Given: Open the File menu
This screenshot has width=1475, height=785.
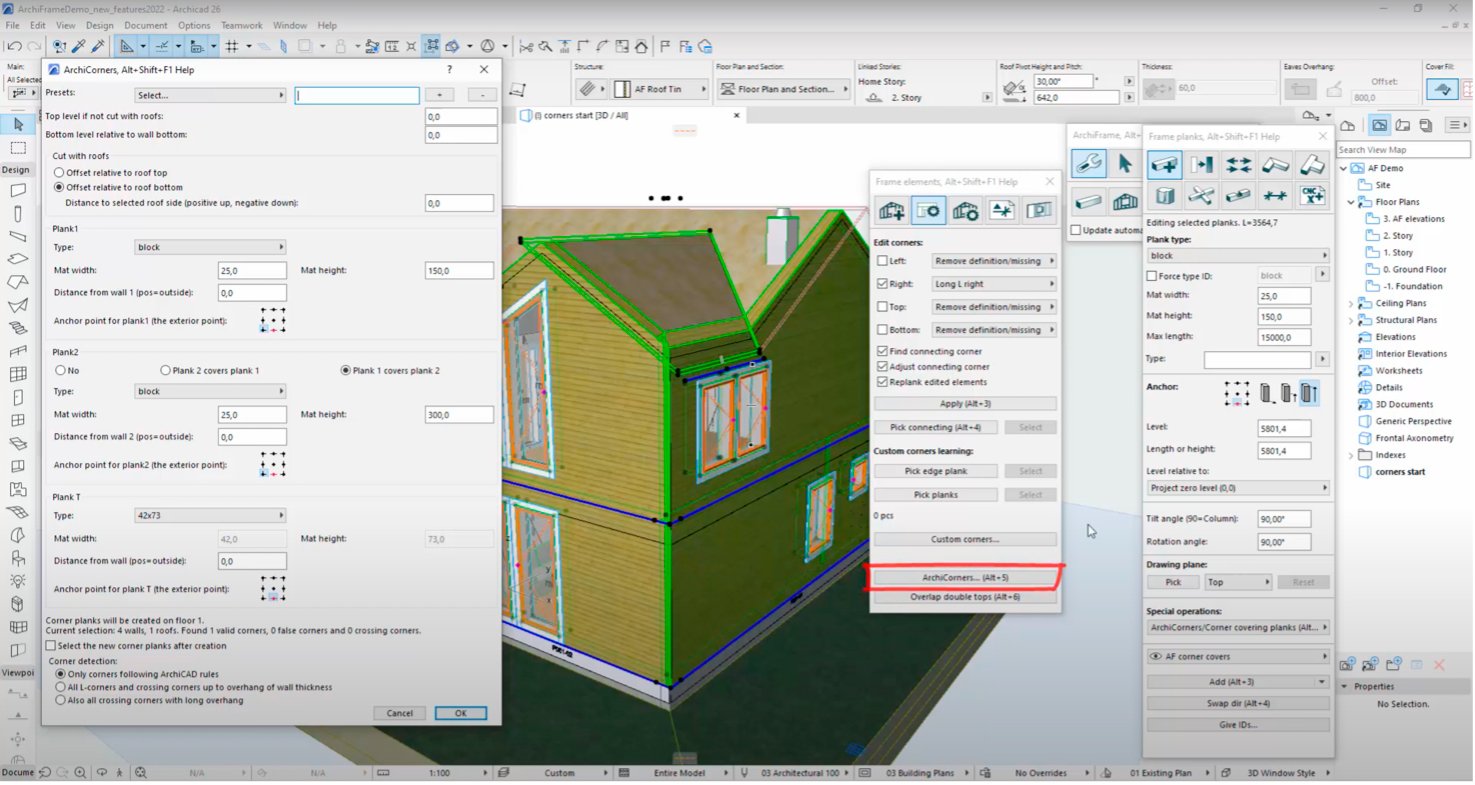Looking at the screenshot, I should click(13, 25).
